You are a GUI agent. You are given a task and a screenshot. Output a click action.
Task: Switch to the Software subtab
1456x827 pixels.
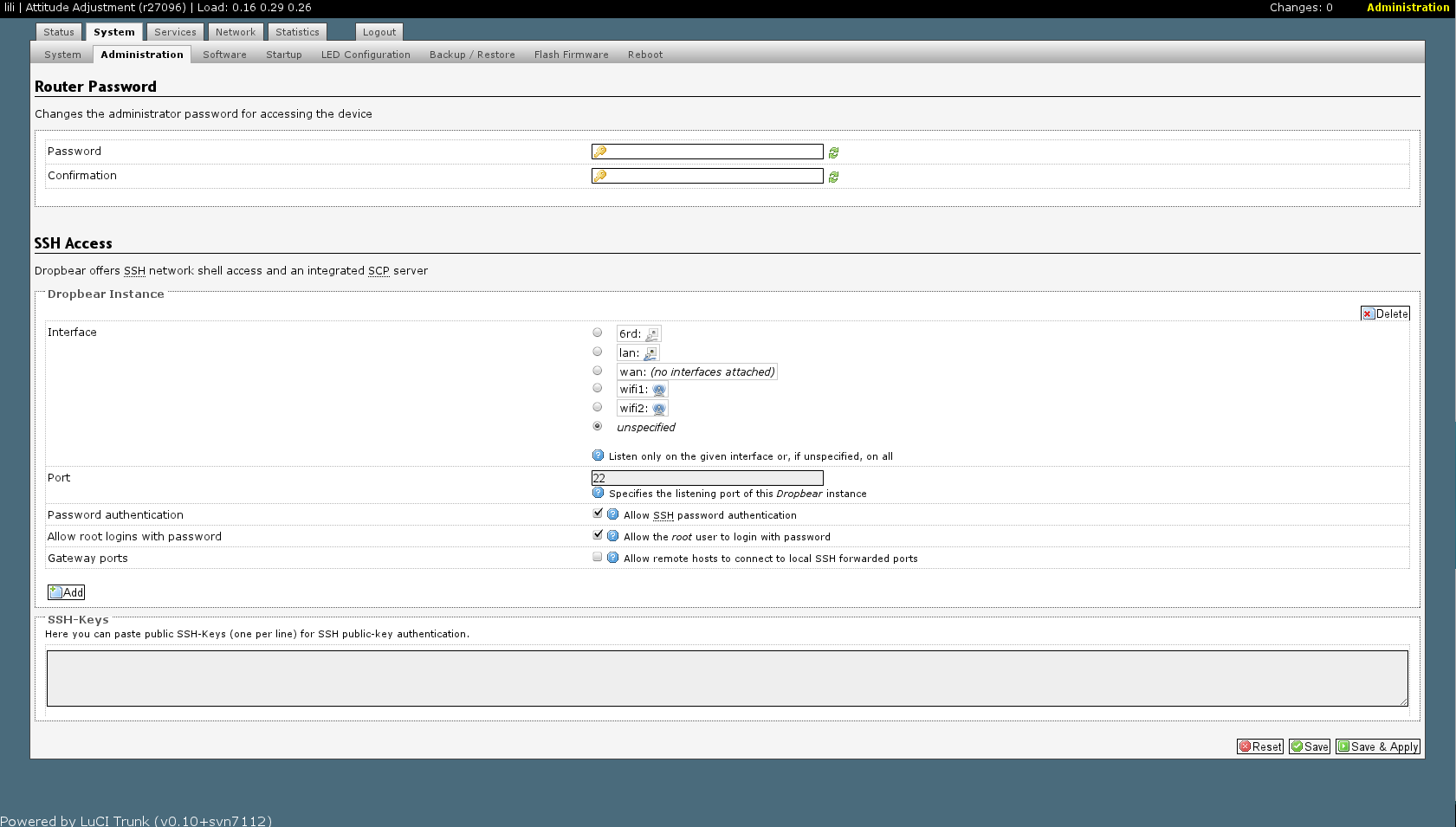(x=224, y=55)
